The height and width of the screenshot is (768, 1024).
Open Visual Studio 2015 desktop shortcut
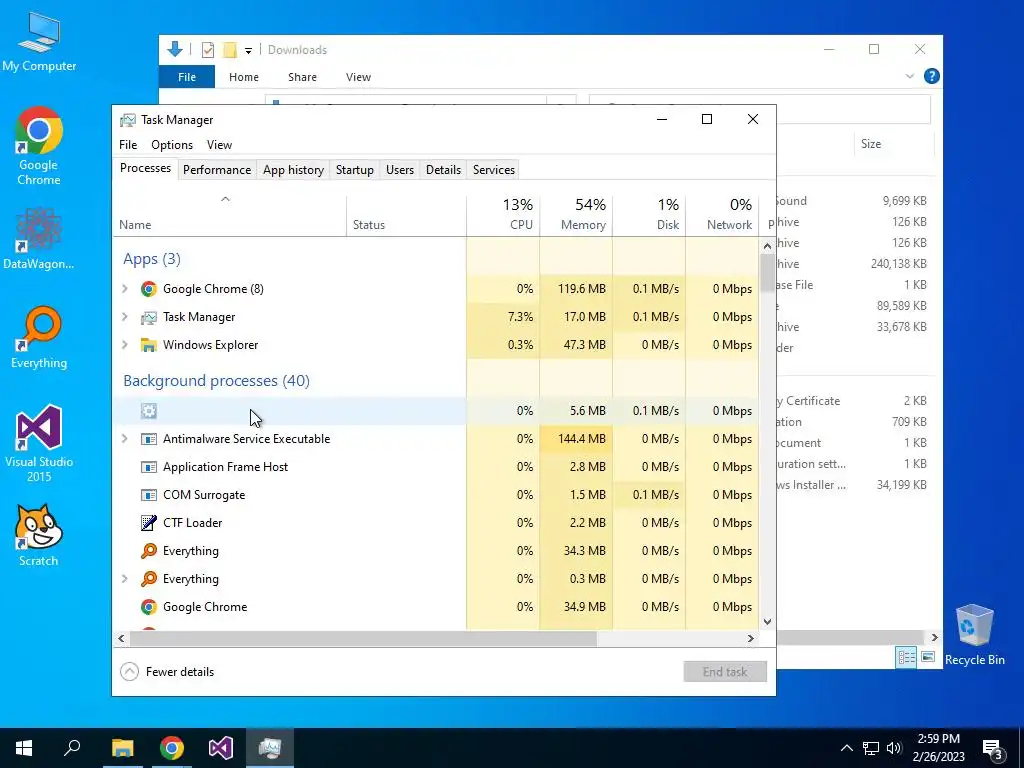(x=39, y=443)
